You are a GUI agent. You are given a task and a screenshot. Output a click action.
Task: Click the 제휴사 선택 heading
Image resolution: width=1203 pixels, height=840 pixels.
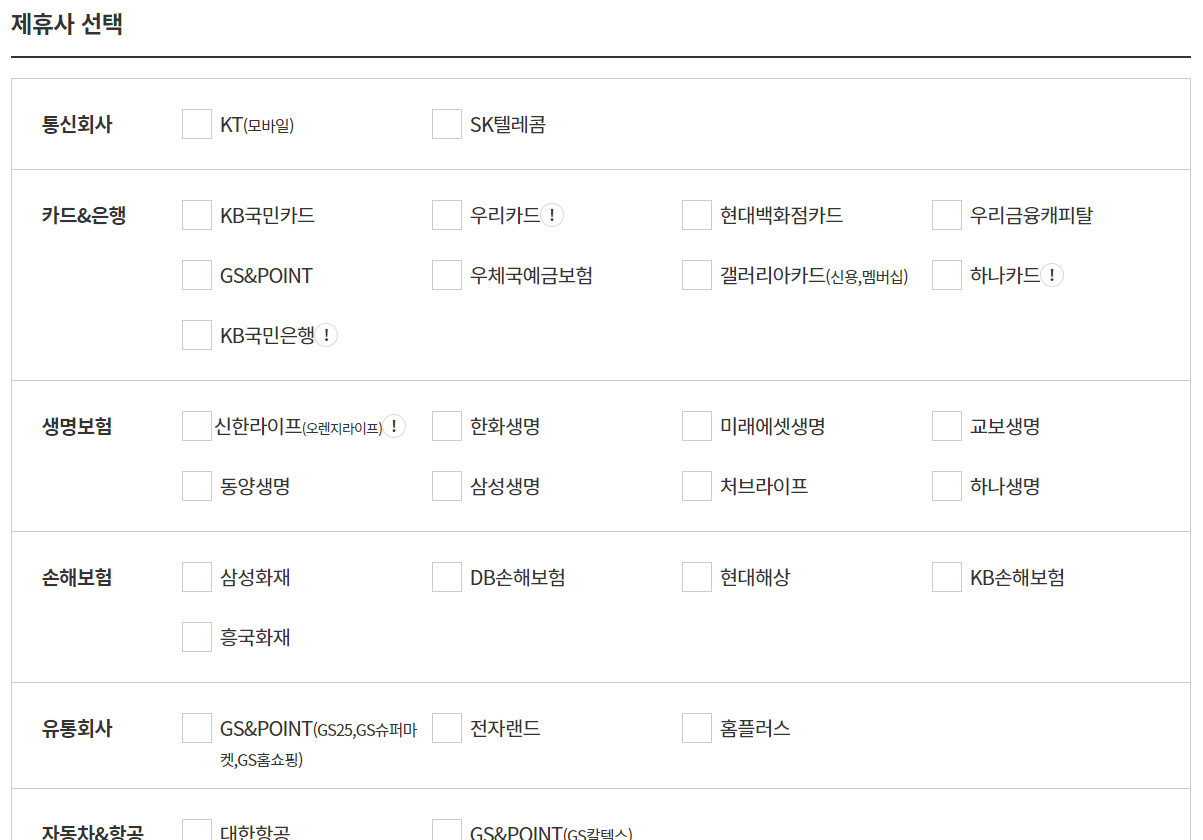(67, 24)
